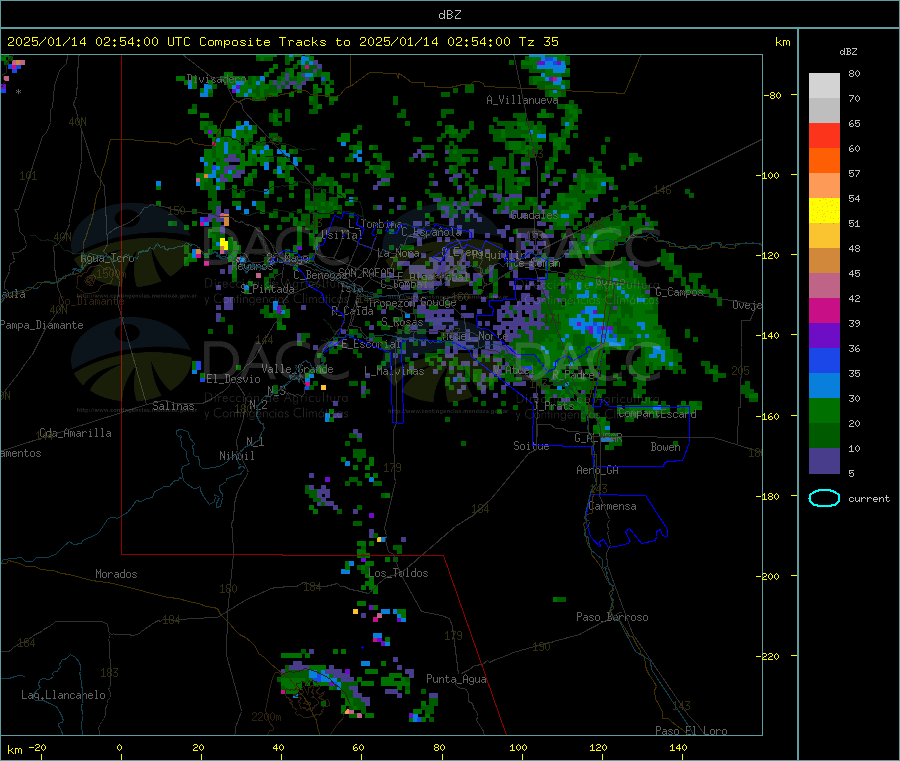Pick the light orange 54-57 dBZ swatch
Image resolution: width=900 pixels, height=761 pixels.
click(x=824, y=185)
